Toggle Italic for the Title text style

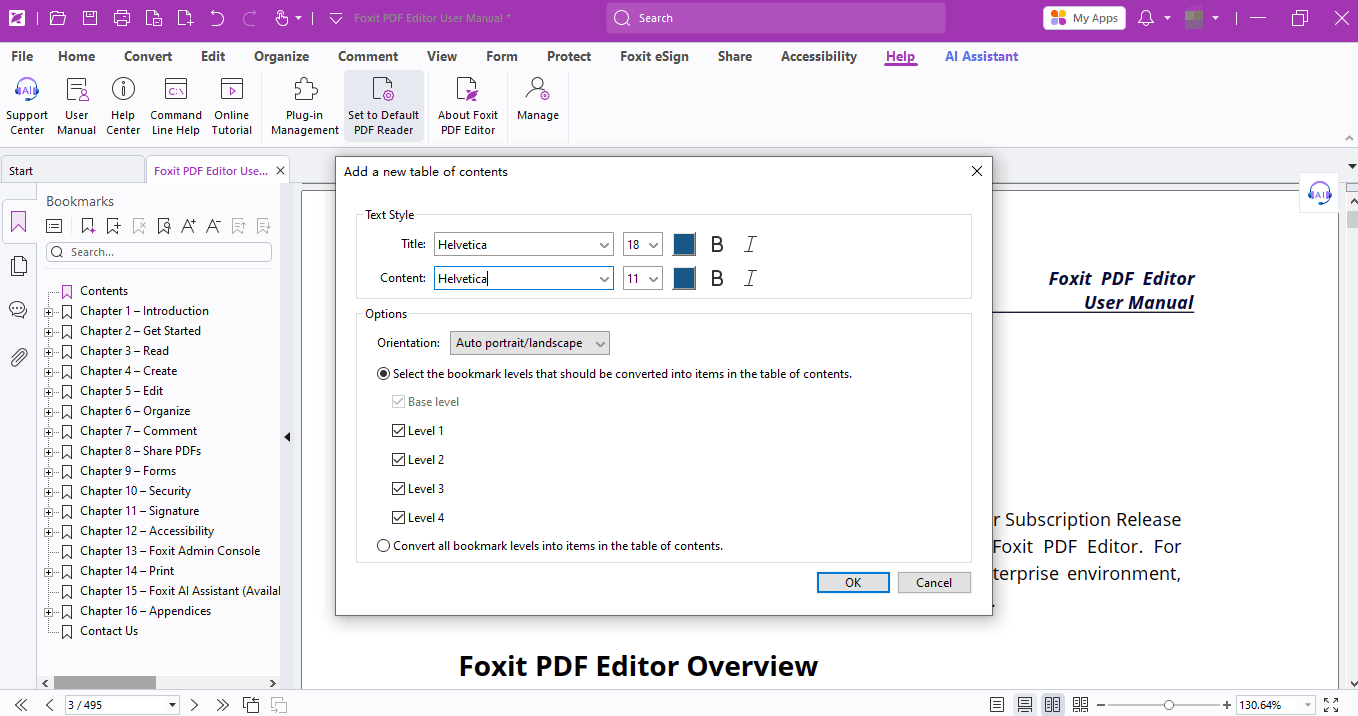(x=750, y=244)
